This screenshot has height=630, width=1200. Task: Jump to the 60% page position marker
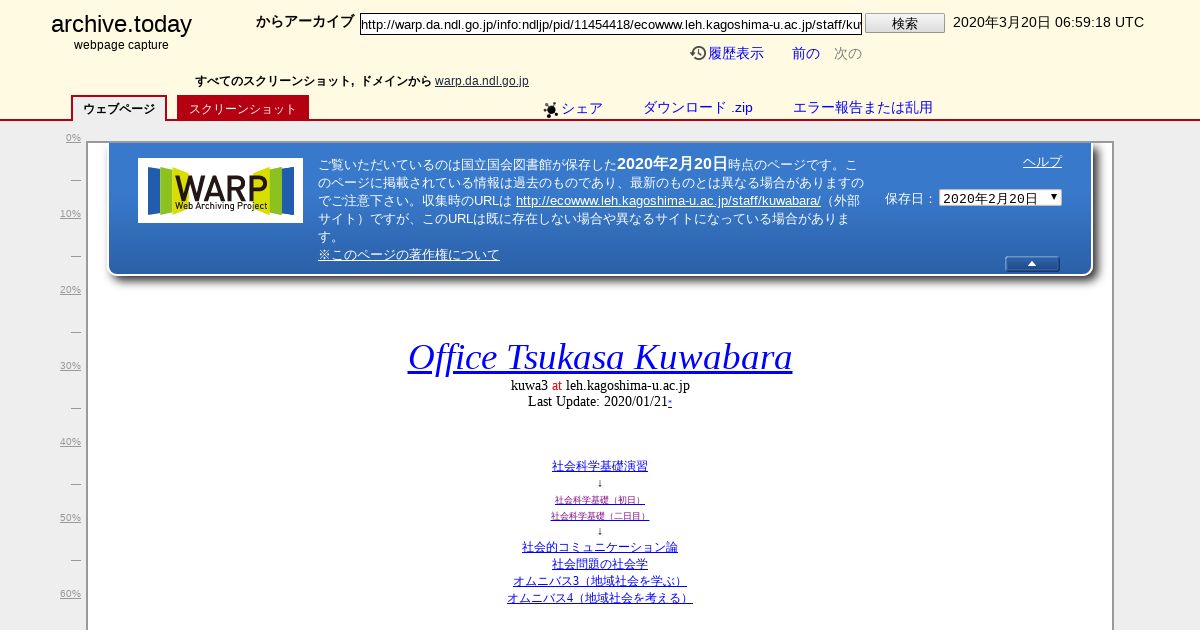point(70,594)
